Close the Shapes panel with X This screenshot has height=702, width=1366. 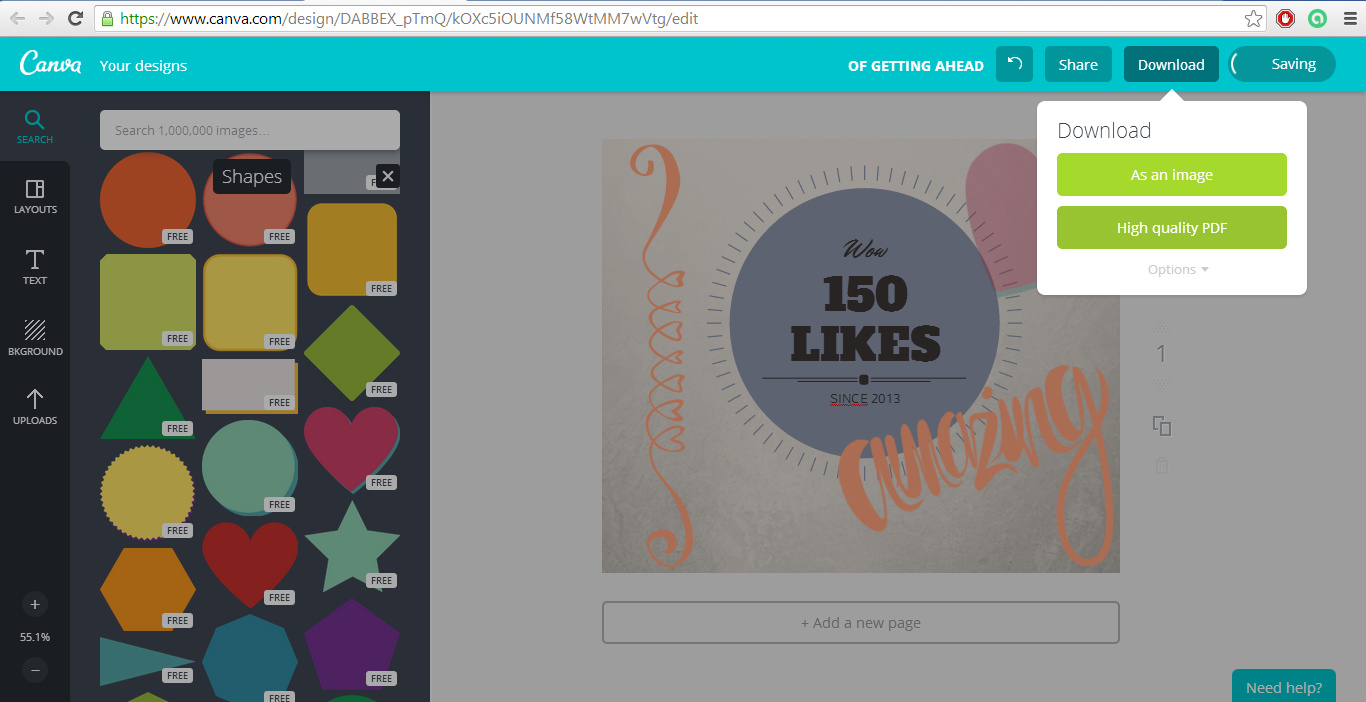(388, 177)
